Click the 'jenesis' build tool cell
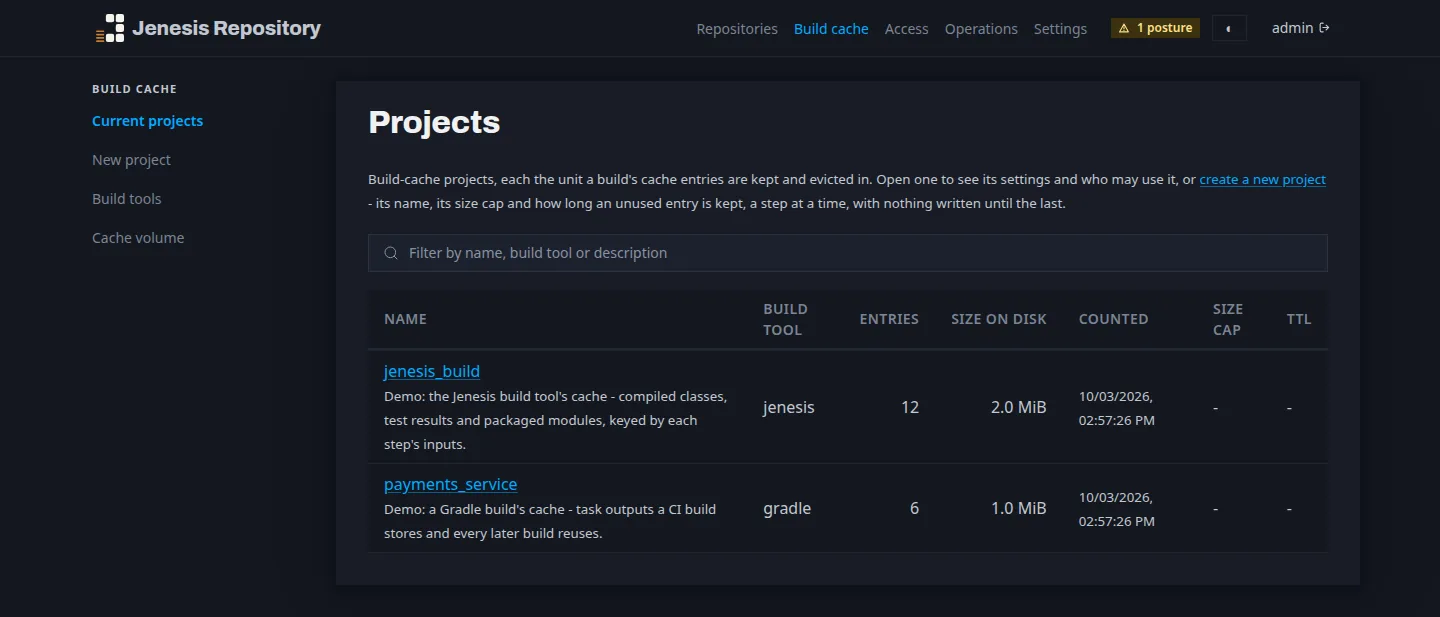Screen dimensions: 1440x617 789,408
